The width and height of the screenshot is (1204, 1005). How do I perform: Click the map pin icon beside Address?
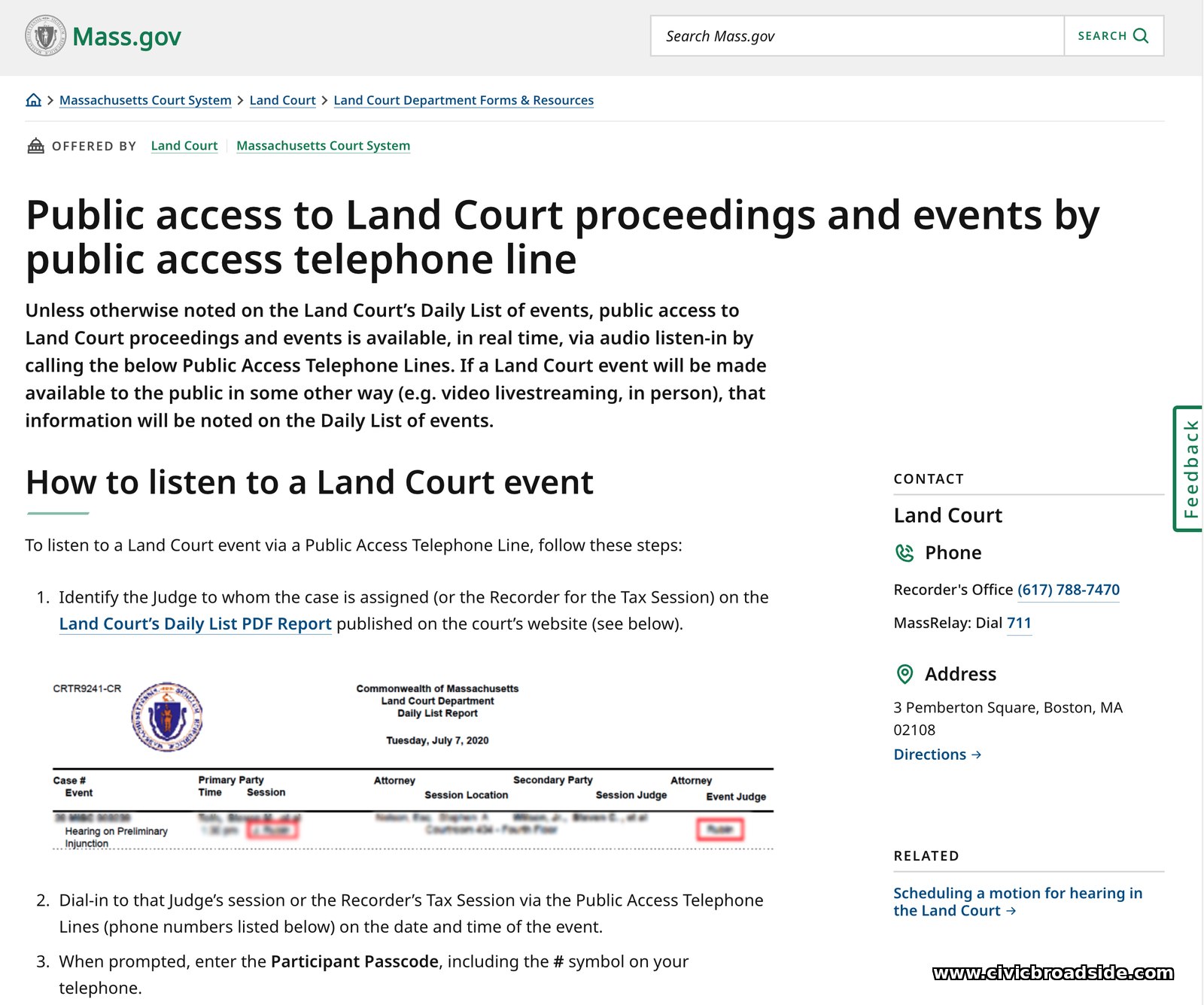(905, 674)
